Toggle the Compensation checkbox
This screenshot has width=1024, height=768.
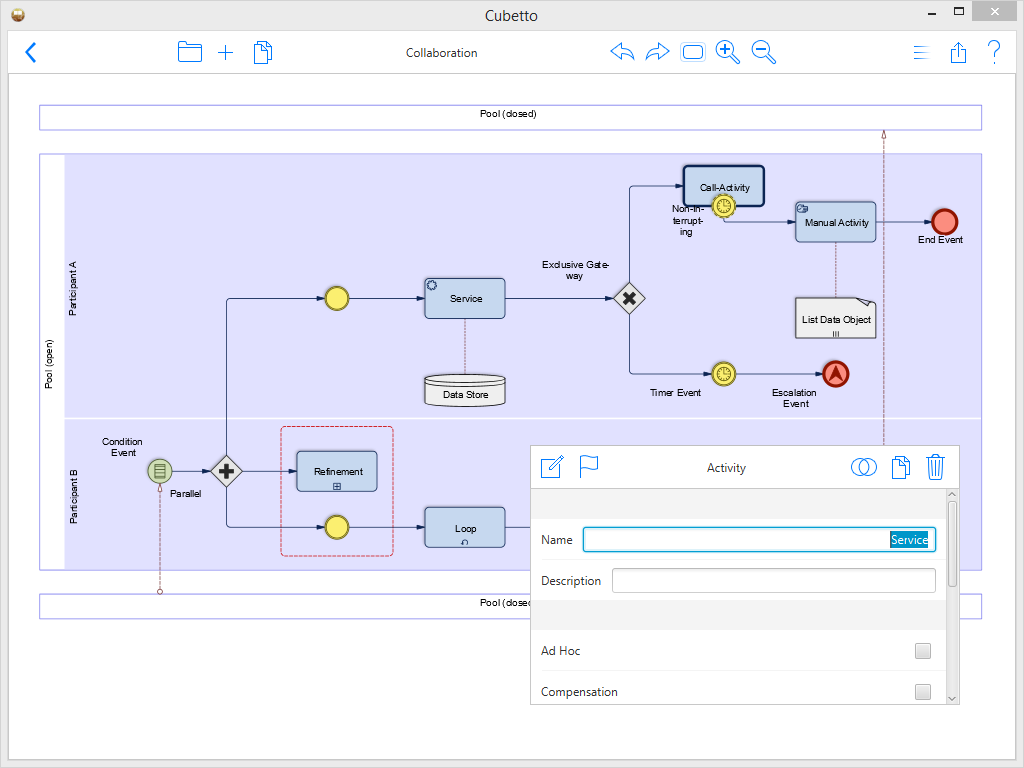pos(923,692)
